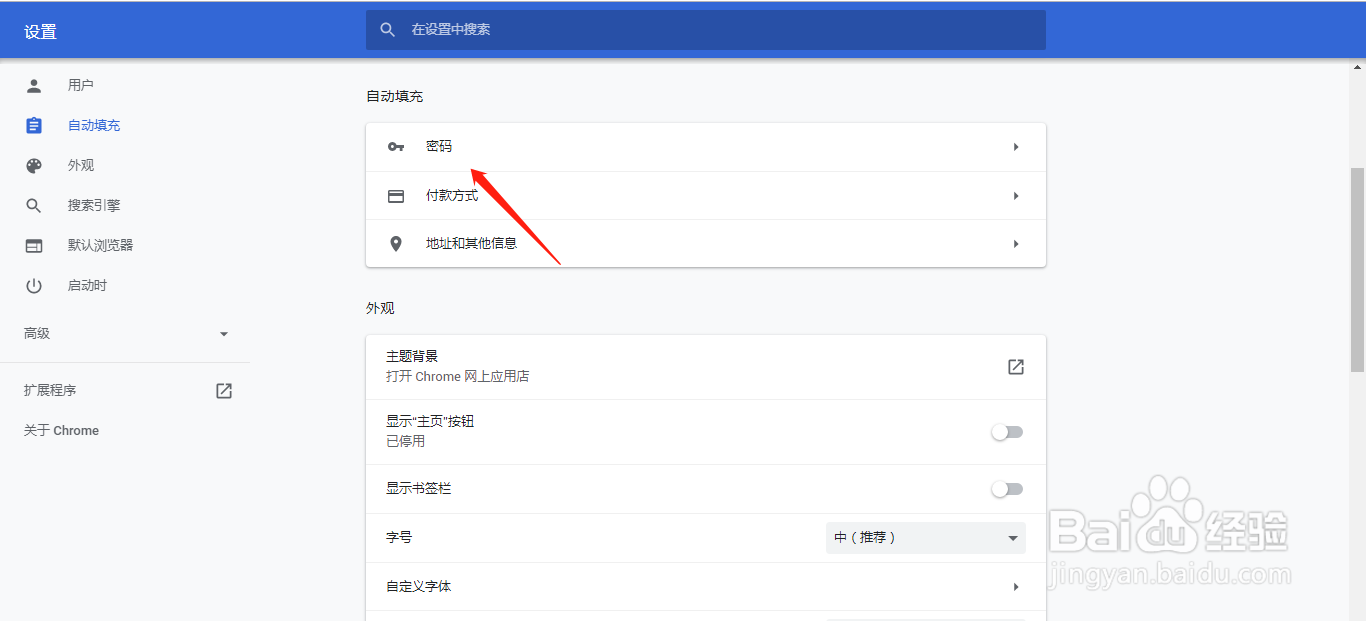The height and width of the screenshot is (621, 1366).
Task: Click the location pin icon beside 地址和其他信息
Action: point(396,243)
